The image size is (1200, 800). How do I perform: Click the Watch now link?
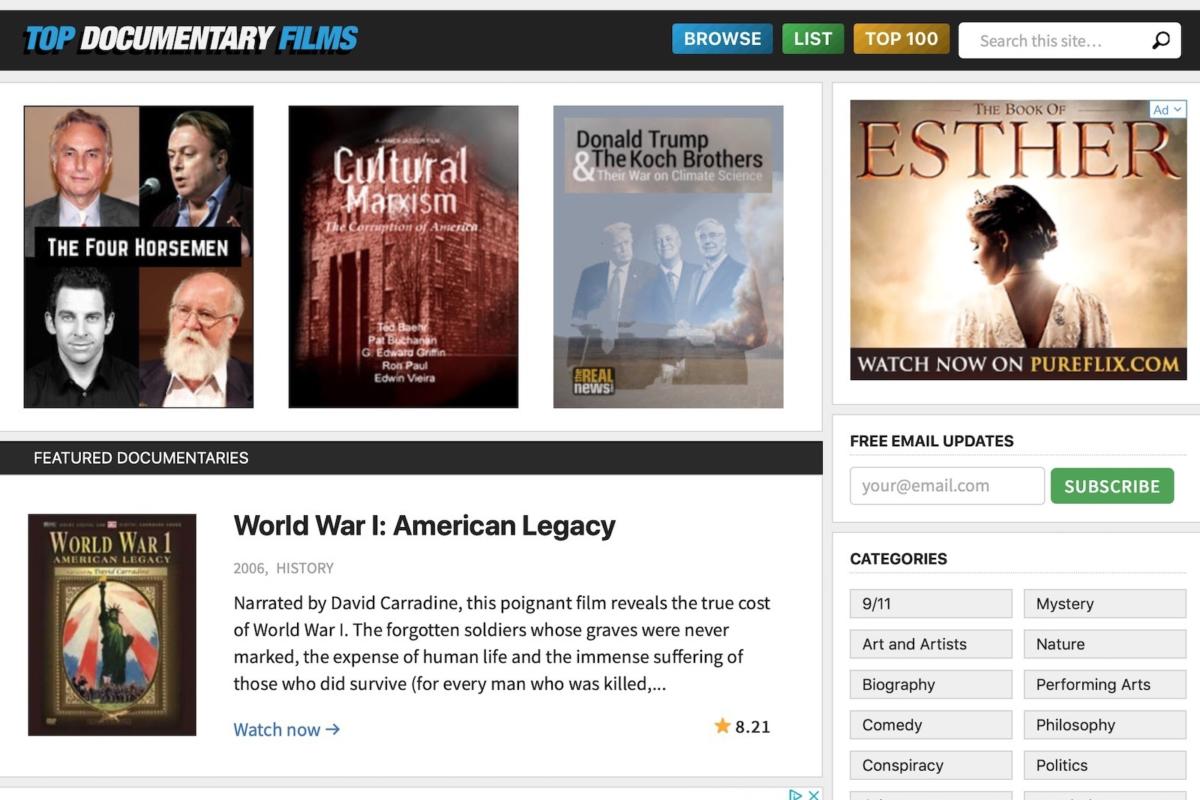(287, 730)
